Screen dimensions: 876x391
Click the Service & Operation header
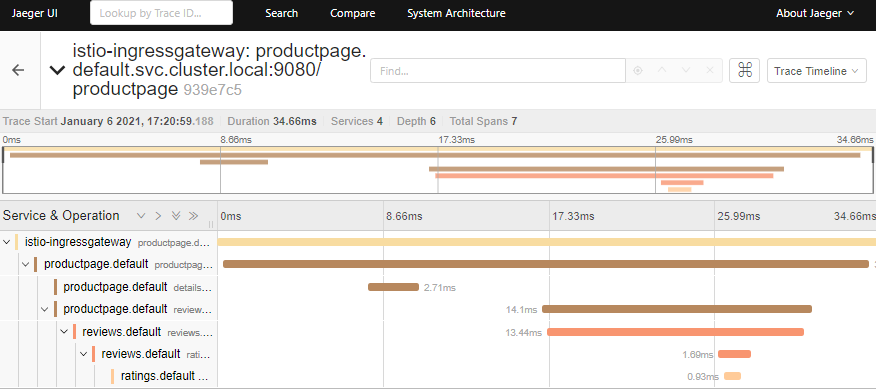[61, 216]
